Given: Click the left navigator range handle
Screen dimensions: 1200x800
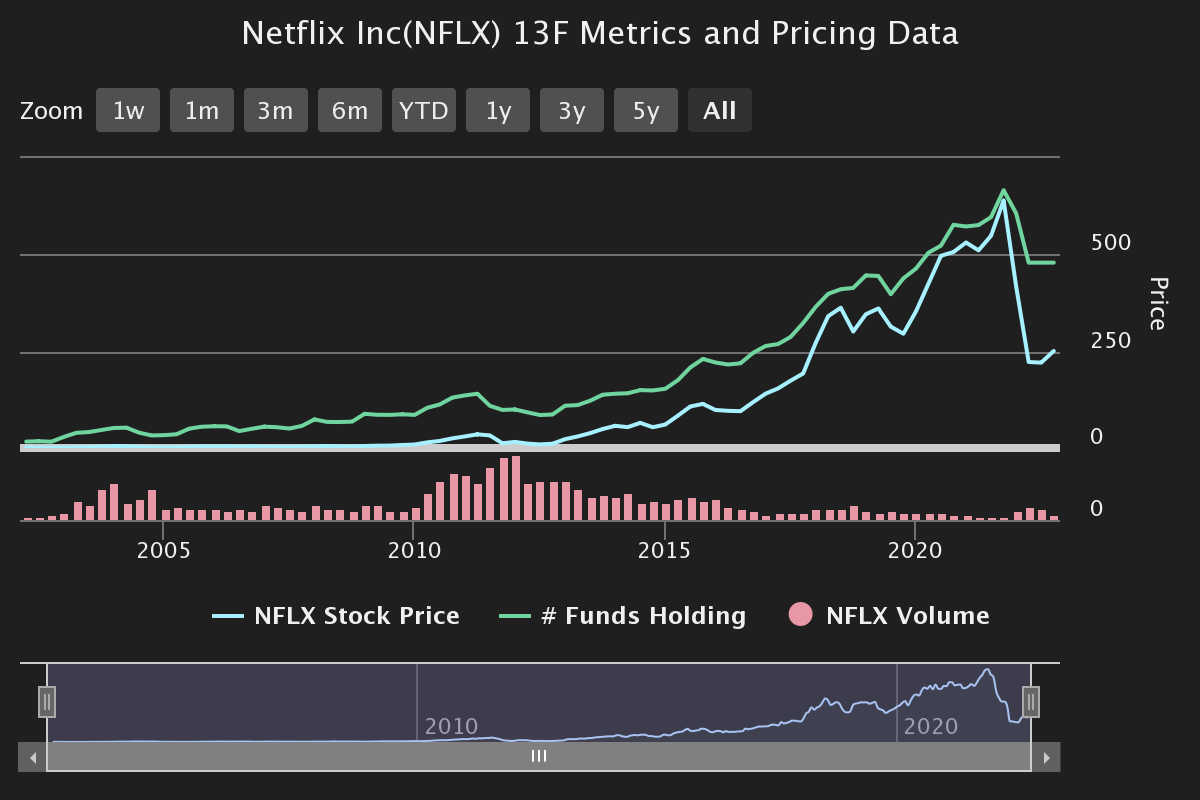Looking at the screenshot, I should (x=47, y=702).
